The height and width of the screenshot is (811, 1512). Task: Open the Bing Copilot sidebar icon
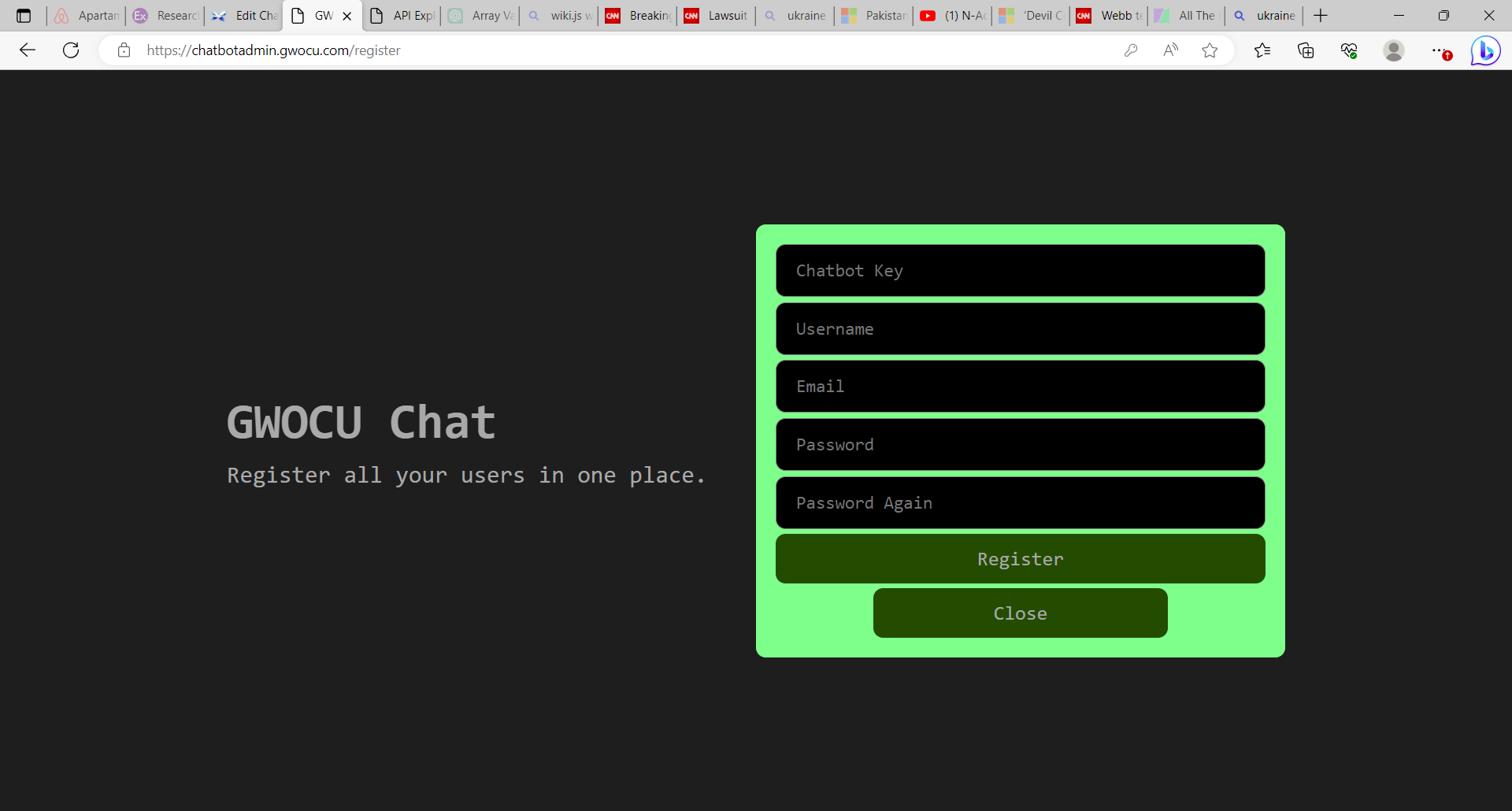pyautogui.click(x=1485, y=50)
